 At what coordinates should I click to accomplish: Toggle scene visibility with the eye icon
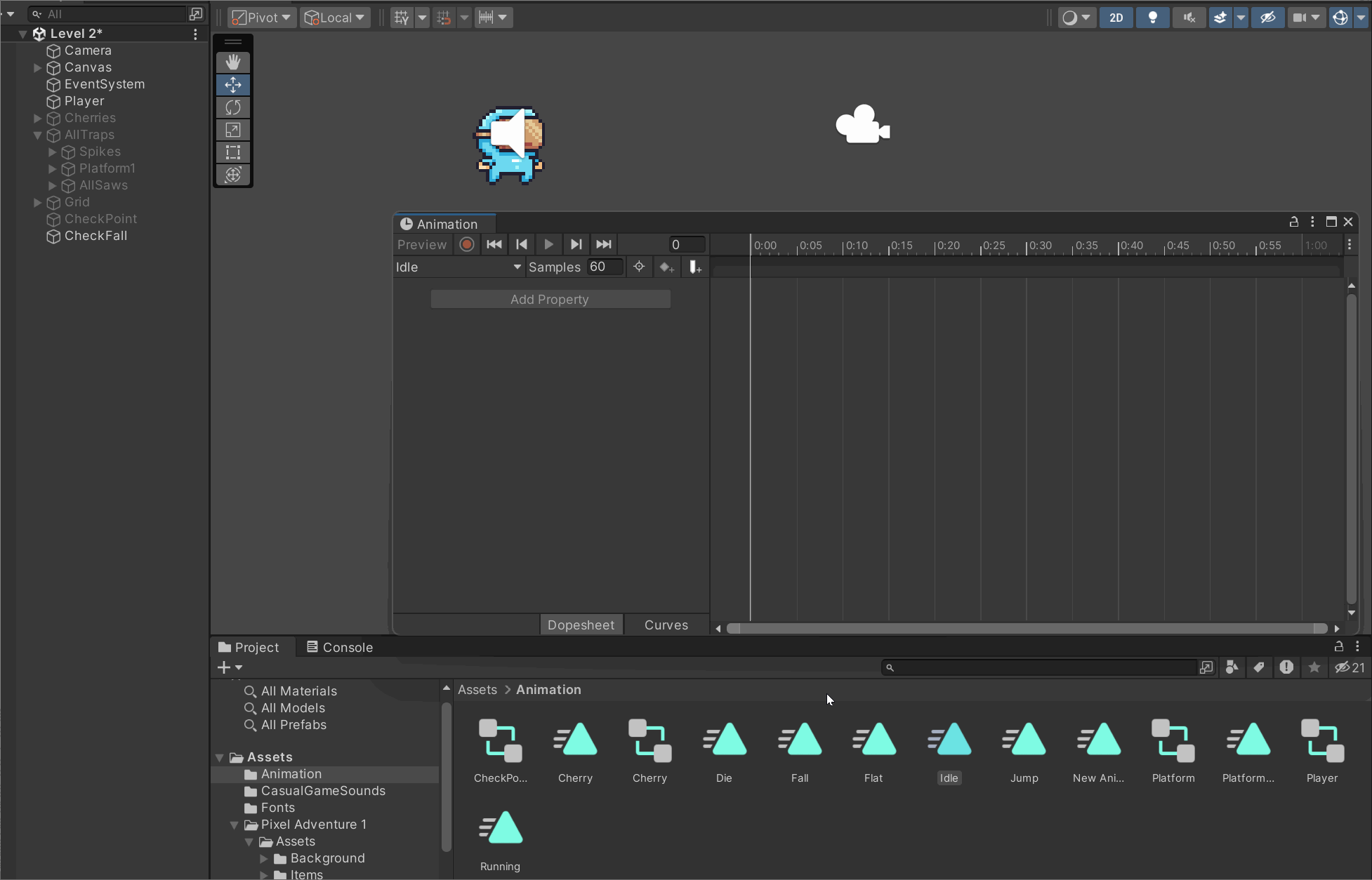(1268, 17)
